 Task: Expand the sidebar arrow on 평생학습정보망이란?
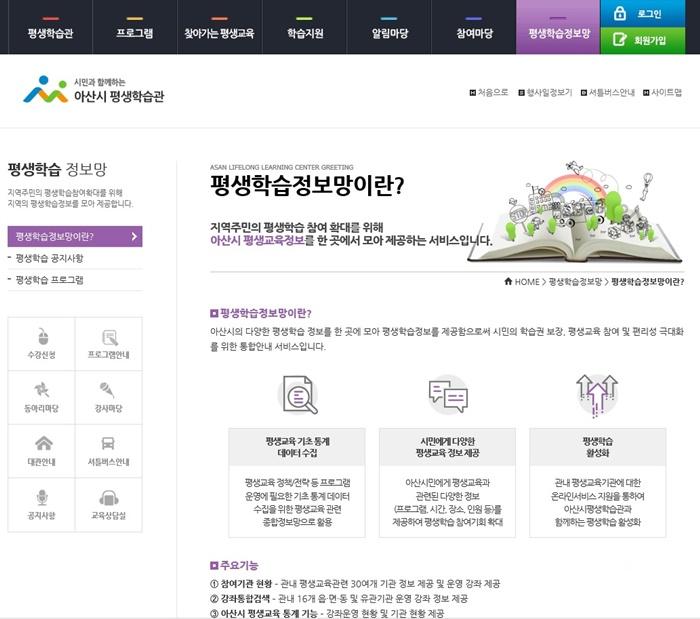[x=134, y=237]
